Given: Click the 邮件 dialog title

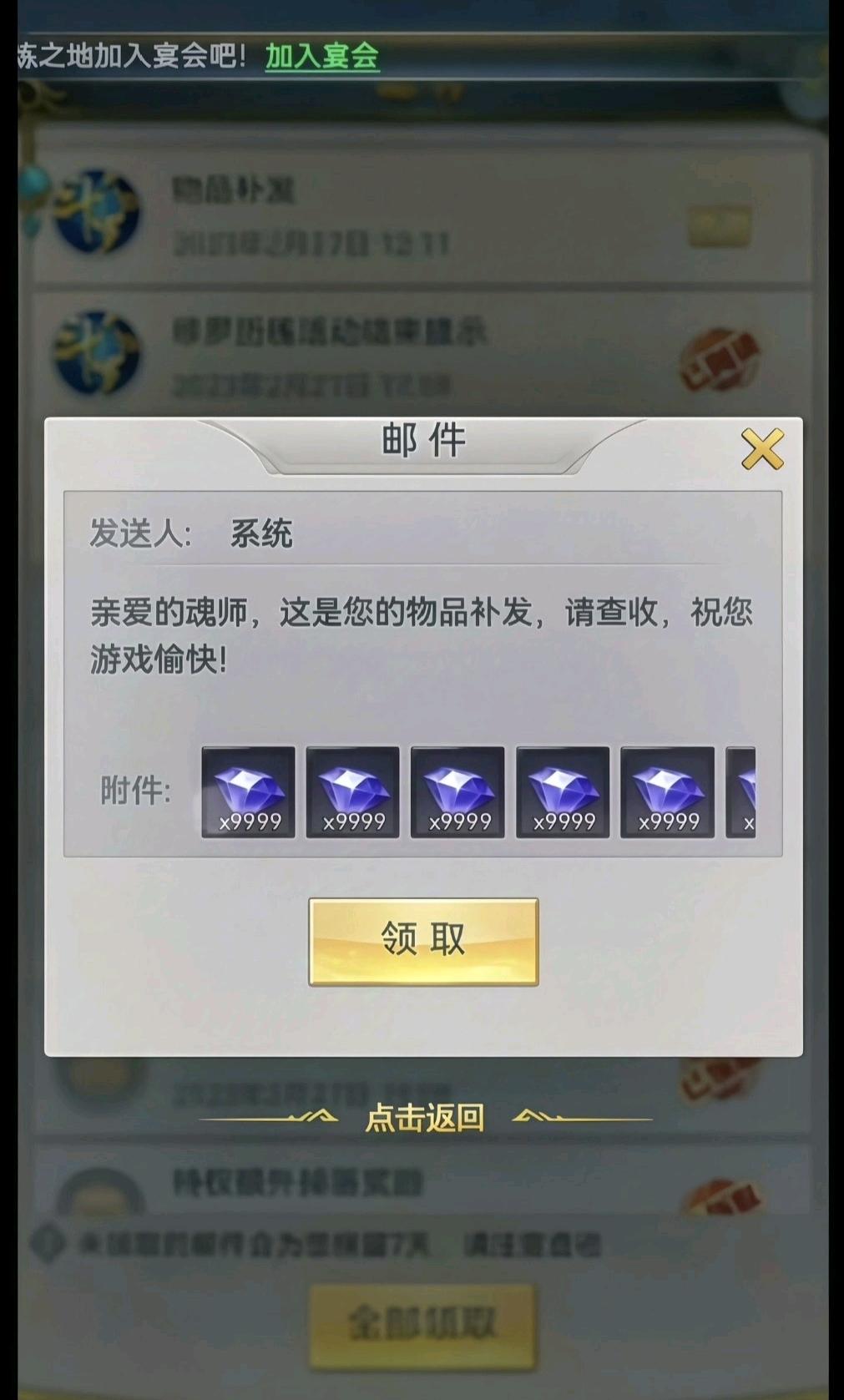Looking at the screenshot, I should [423, 441].
